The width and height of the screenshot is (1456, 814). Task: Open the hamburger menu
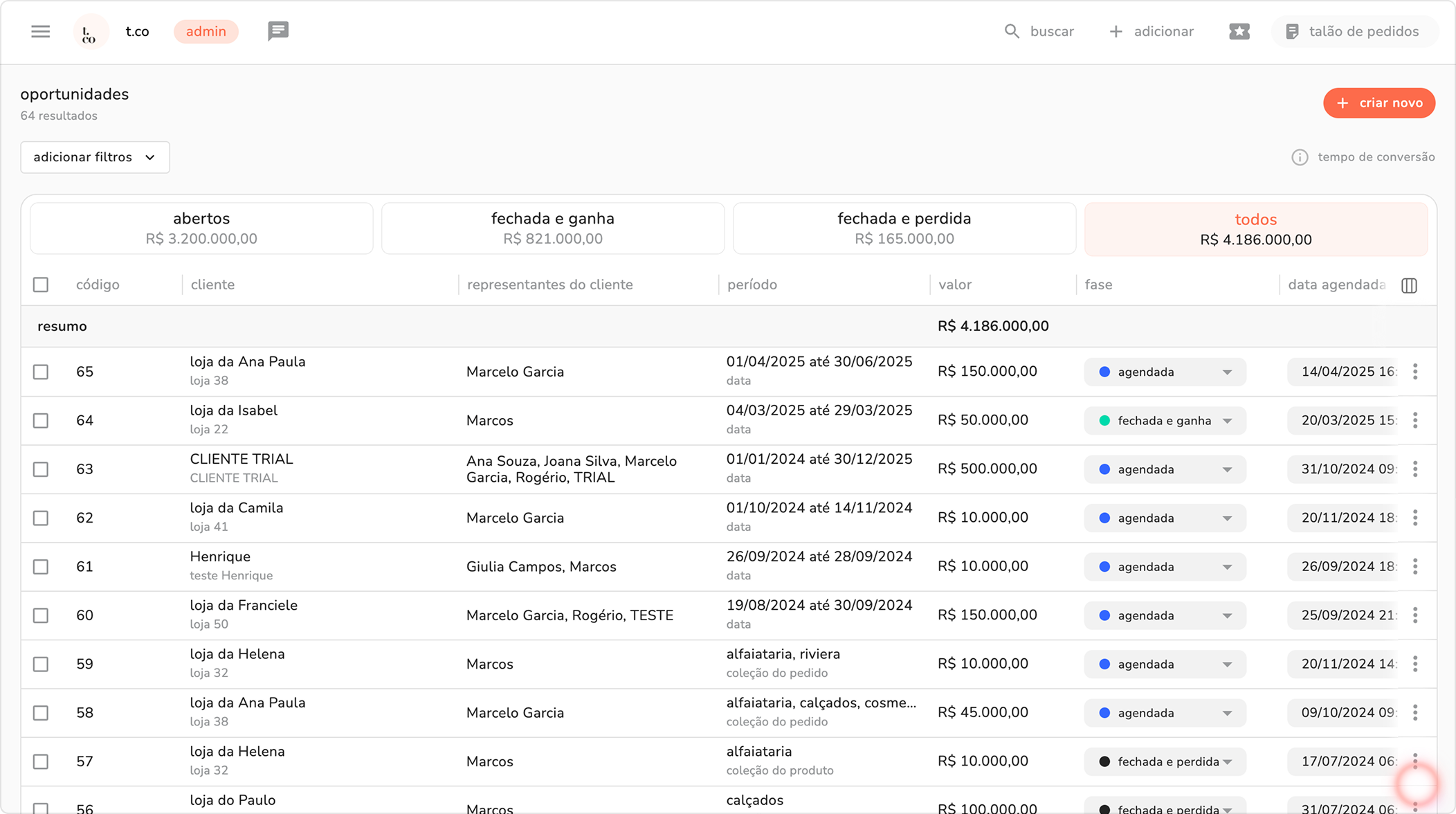point(40,32)
